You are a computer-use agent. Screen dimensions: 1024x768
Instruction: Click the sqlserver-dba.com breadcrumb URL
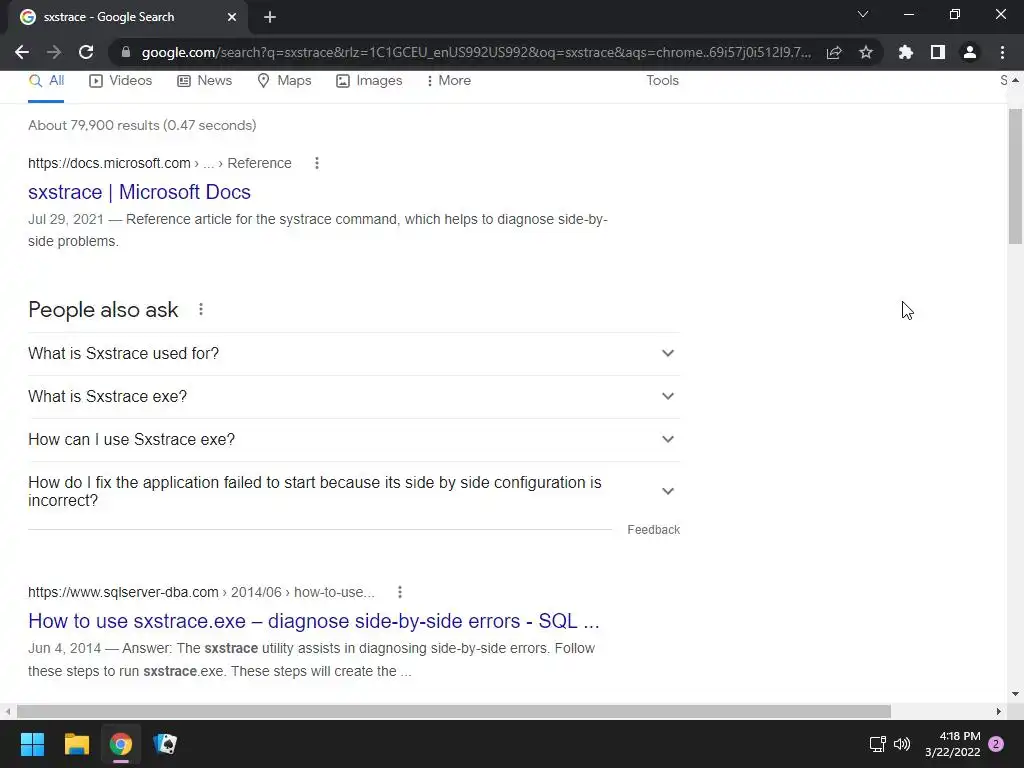[201, 592]
